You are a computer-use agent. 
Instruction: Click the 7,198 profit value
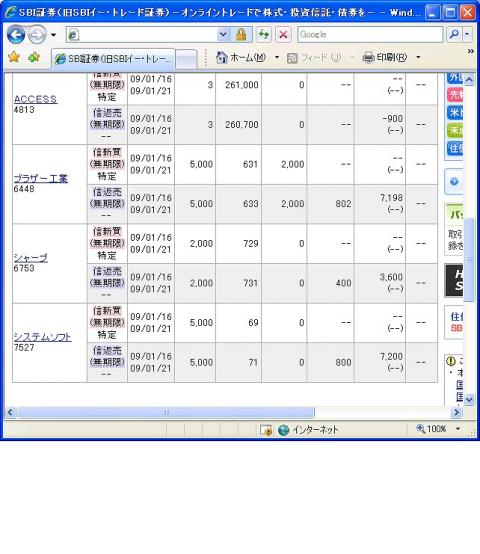click(391, 198)
